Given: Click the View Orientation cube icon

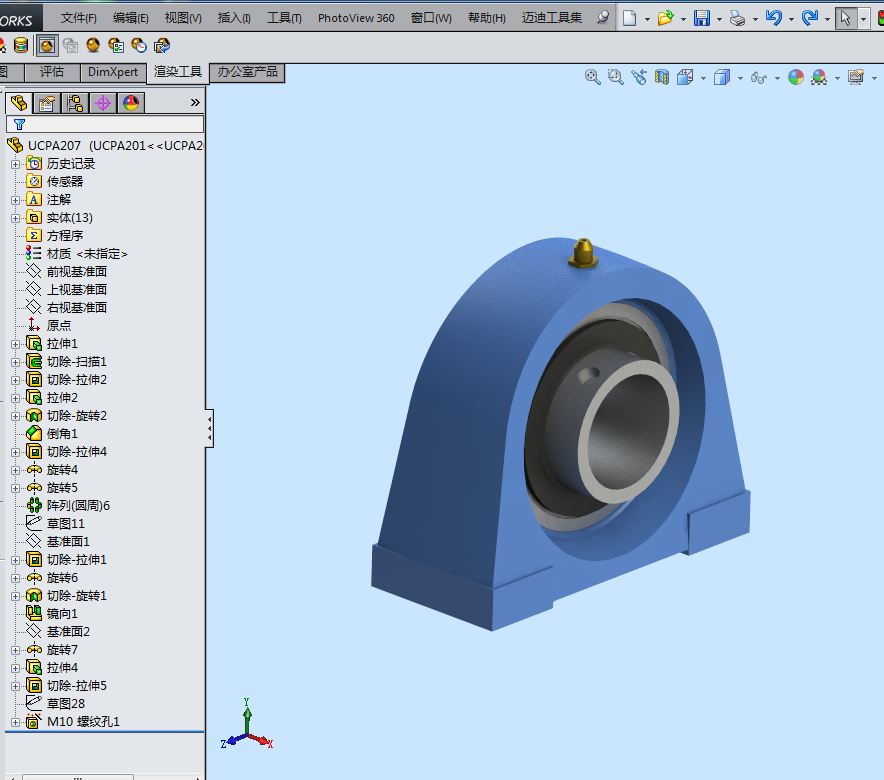Looking at the screenshot, I should coord(685,77).
